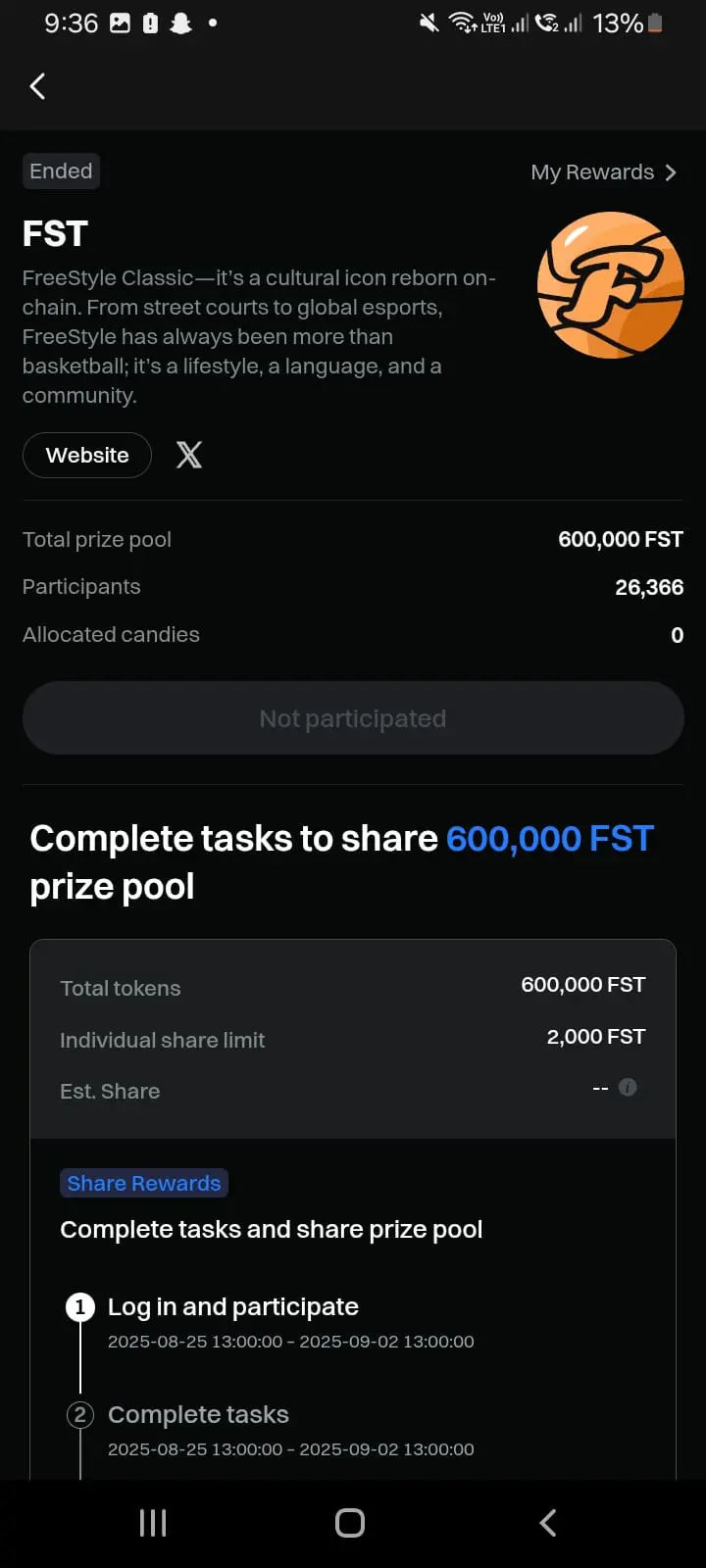Screen dimensions: 706x1568
Task: Tap the Not participated button
Action: coord(353,718)
